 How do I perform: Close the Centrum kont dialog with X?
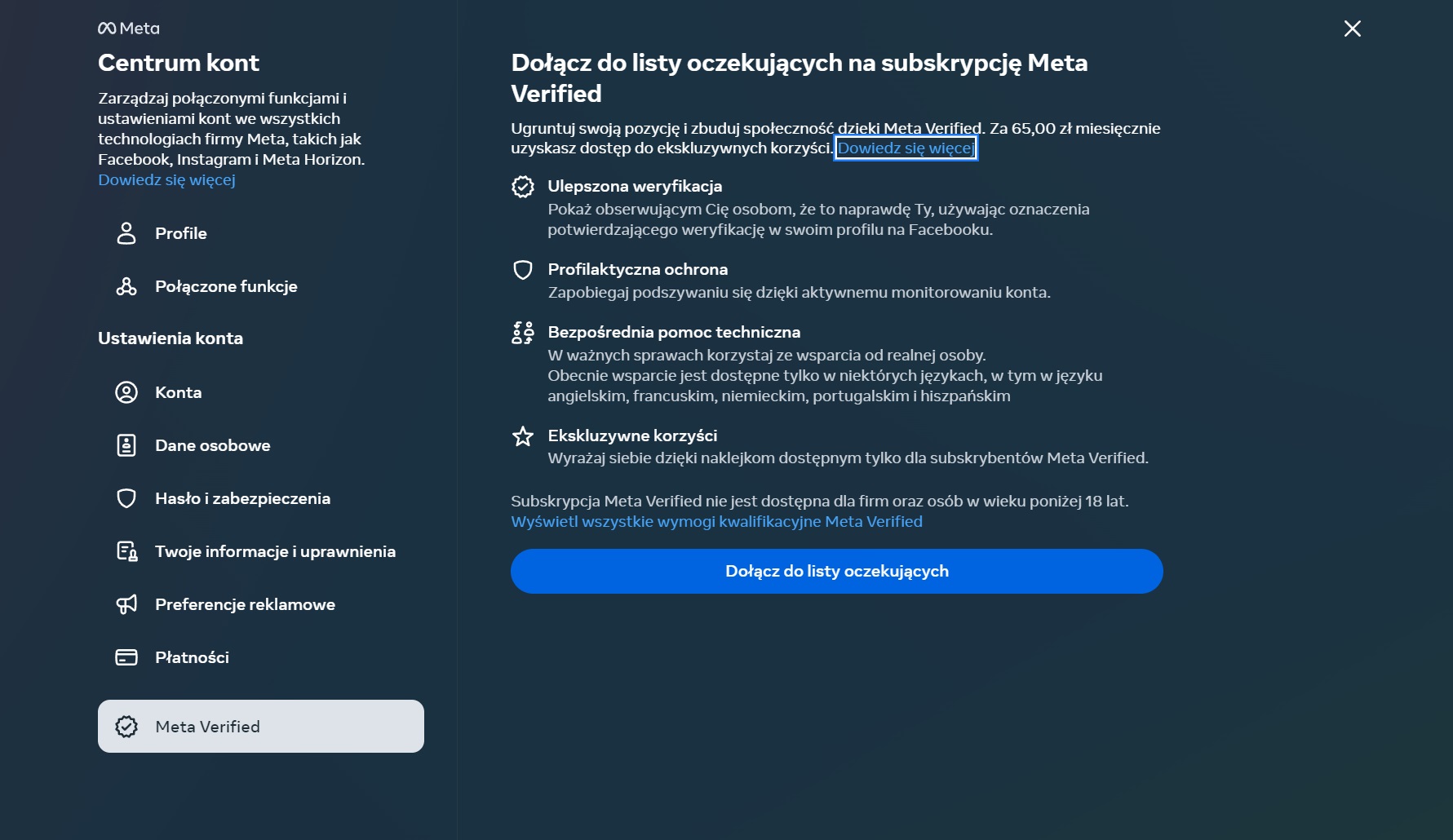[x=1353, y=29]
